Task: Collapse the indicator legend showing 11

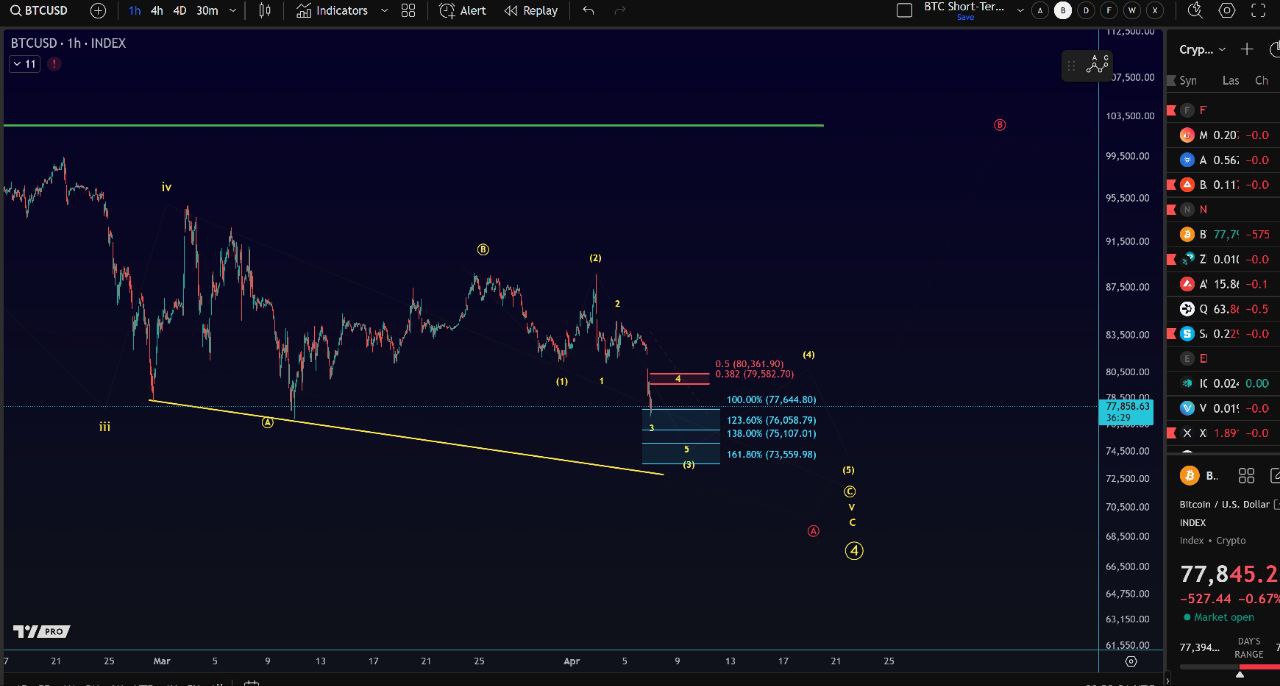Action: [x=24, y=64]
